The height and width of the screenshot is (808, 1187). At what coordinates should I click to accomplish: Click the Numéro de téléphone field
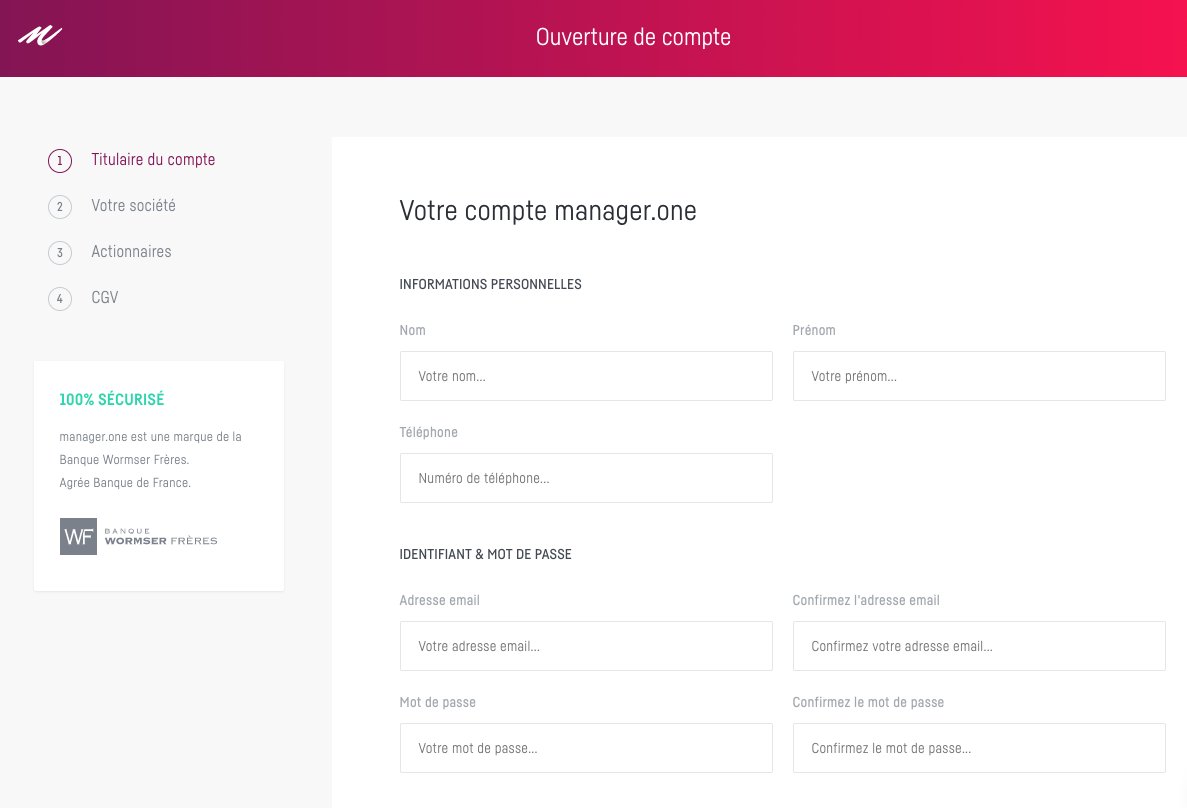pyautogui.click(x=586, y=478)
